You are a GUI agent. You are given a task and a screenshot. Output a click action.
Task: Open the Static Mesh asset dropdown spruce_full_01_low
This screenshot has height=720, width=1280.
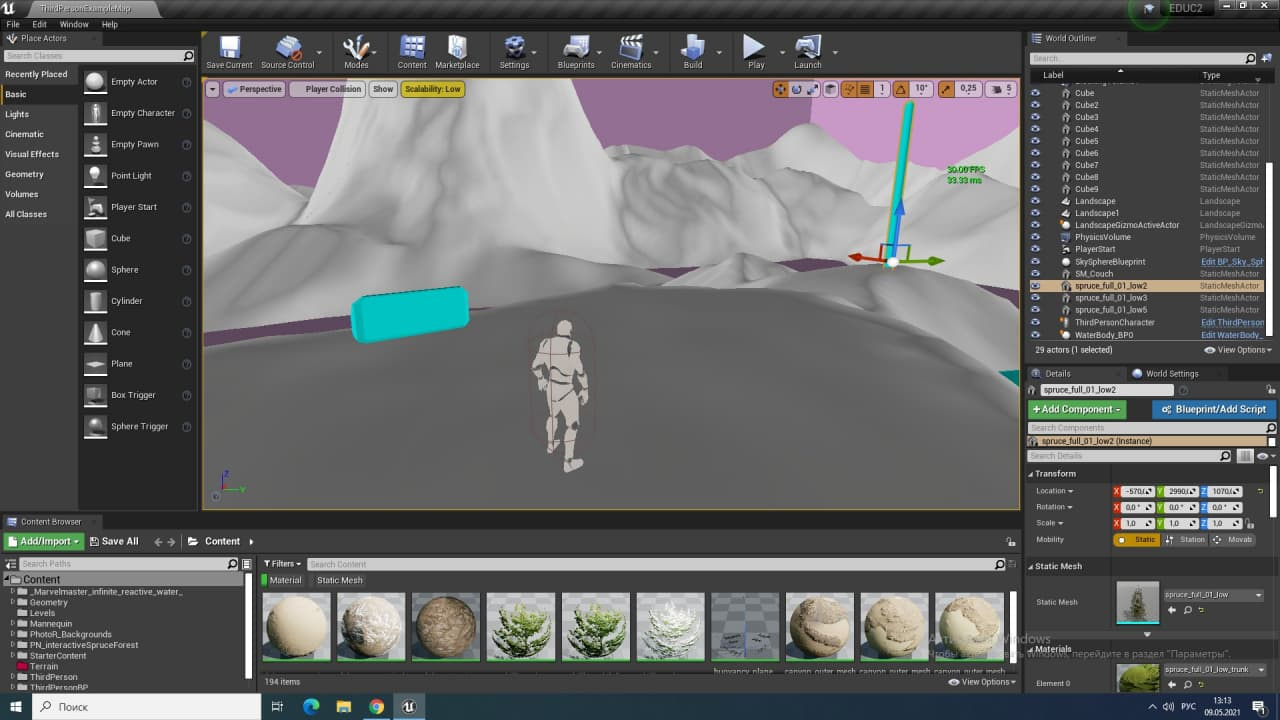pos(1214,595)
